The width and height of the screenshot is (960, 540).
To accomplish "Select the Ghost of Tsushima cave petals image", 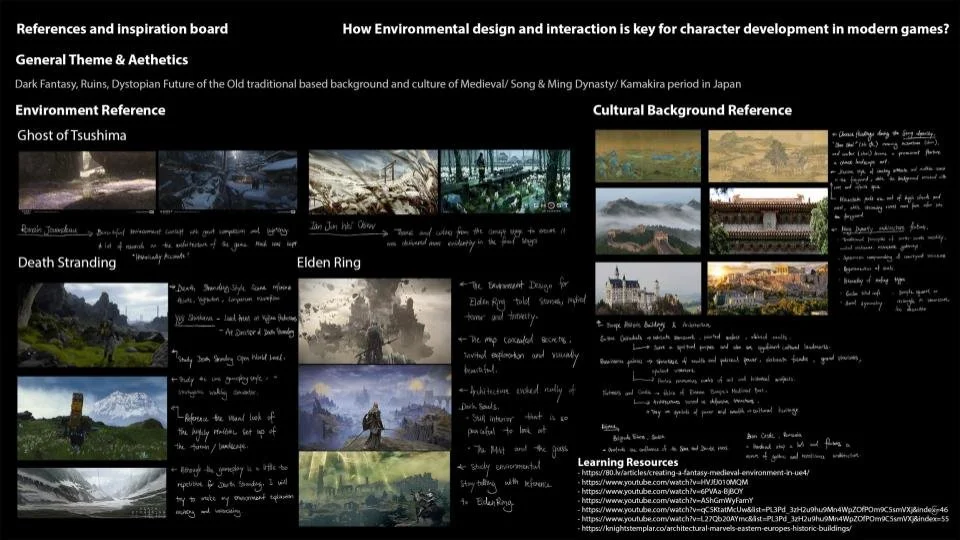I will (86, 182).
